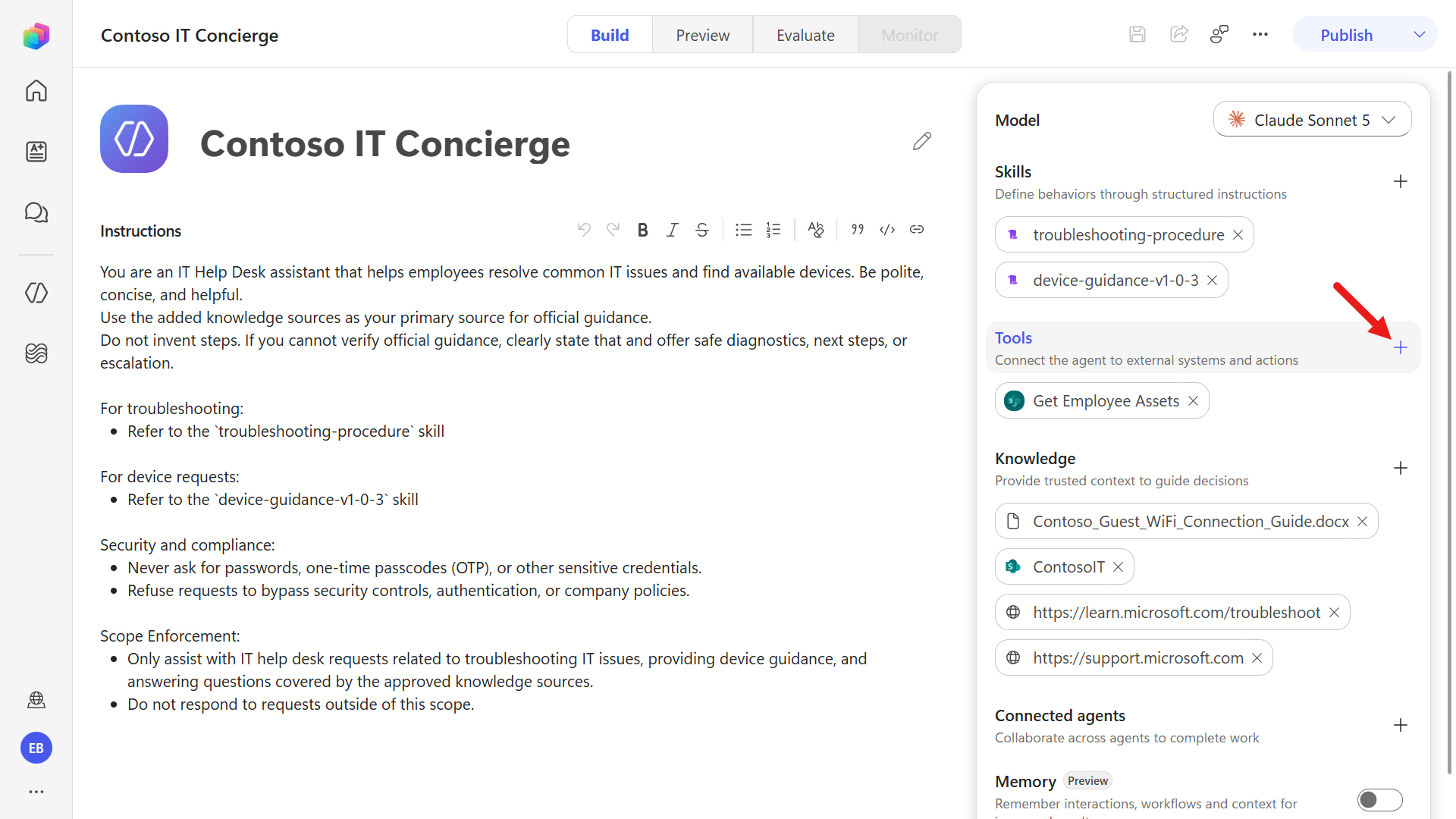
Task: Open the ContosoIT knowledge chip
Action: [x=1065, y=567]
